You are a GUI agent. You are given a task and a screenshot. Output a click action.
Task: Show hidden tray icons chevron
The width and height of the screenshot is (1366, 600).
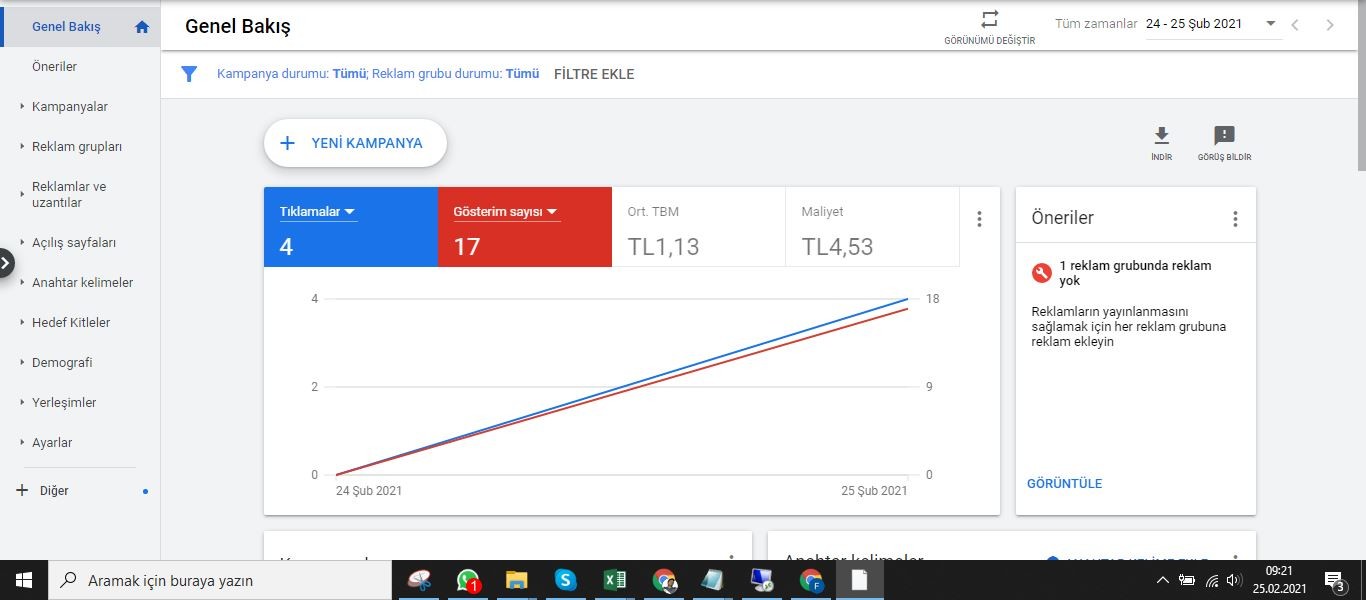pyautogui.click(x=1162, y=580)
